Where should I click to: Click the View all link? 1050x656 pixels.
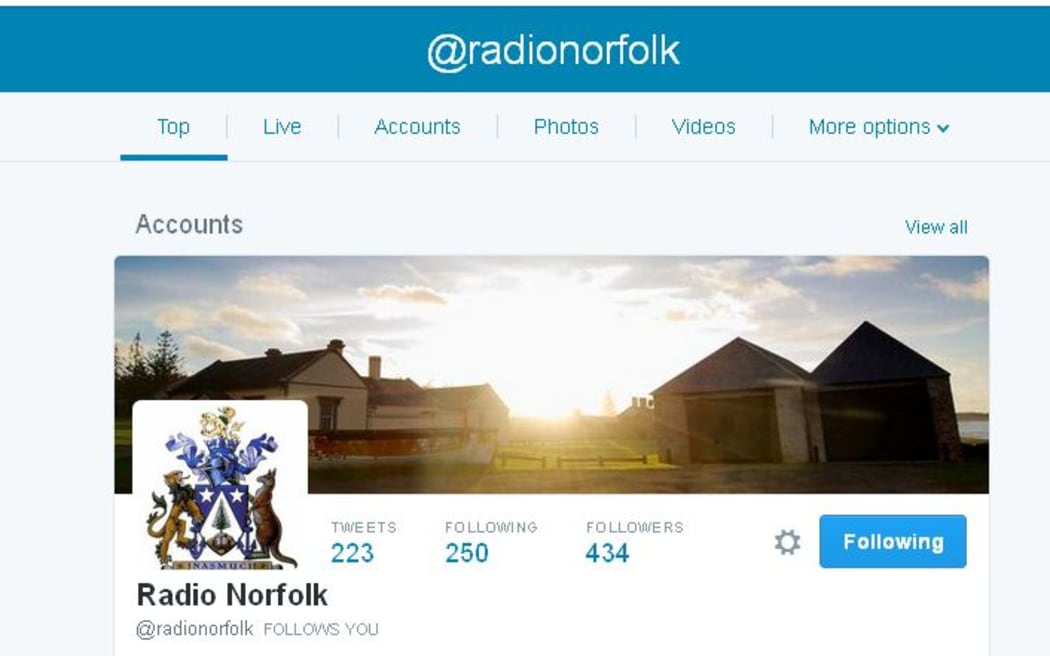(x=935, y=228)
